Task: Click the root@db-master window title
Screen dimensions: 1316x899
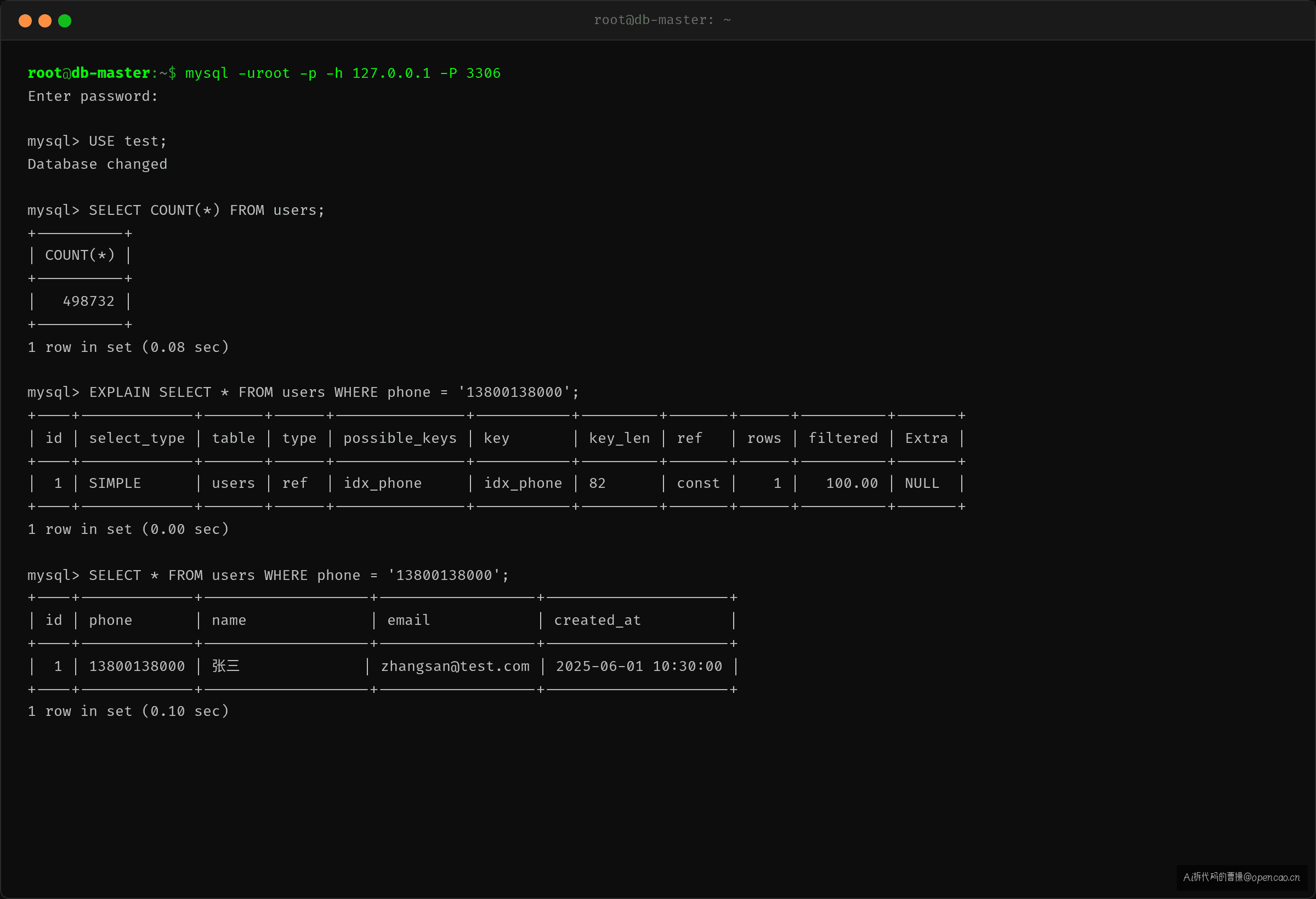Action: click(662, 20)
